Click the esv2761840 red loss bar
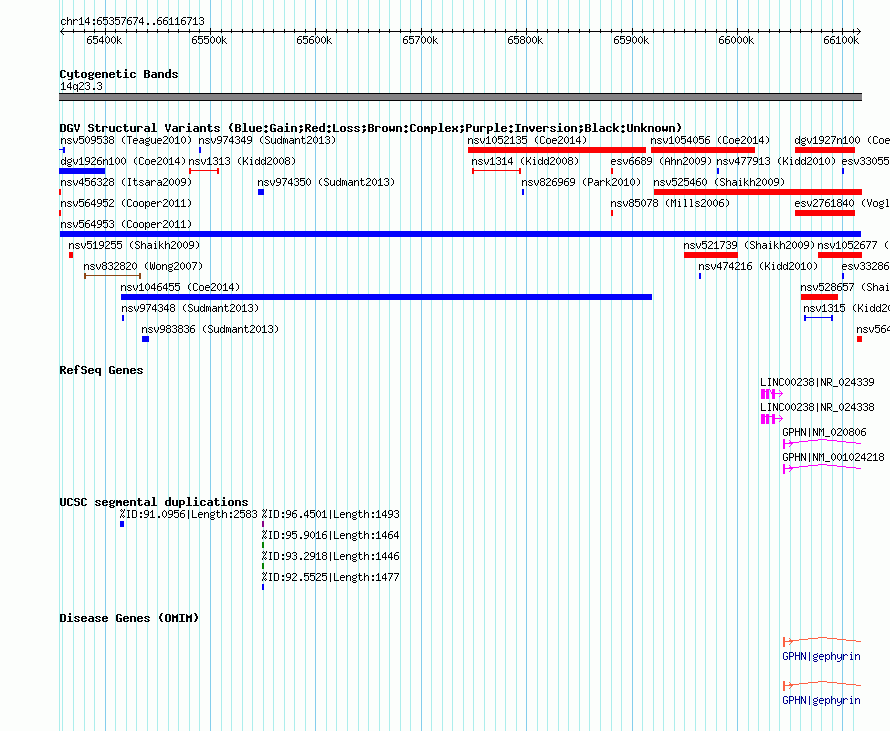The width and height of the screenshot is (890, 731). [x=825, y=213]
